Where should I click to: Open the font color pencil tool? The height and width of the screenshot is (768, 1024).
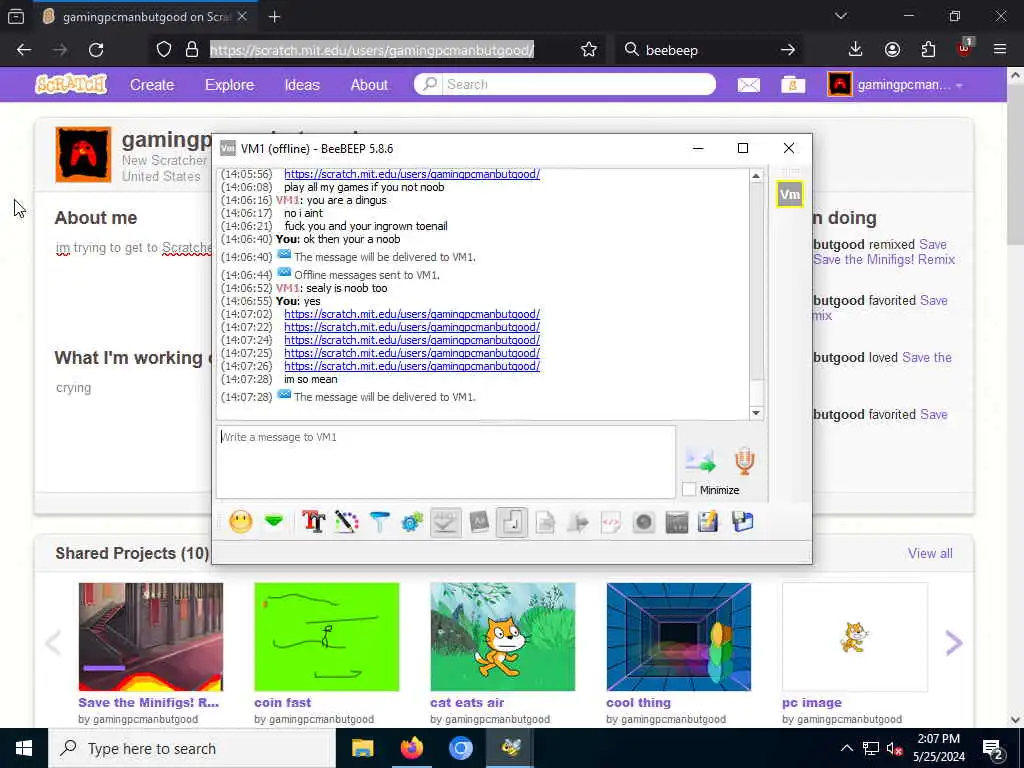347,522
